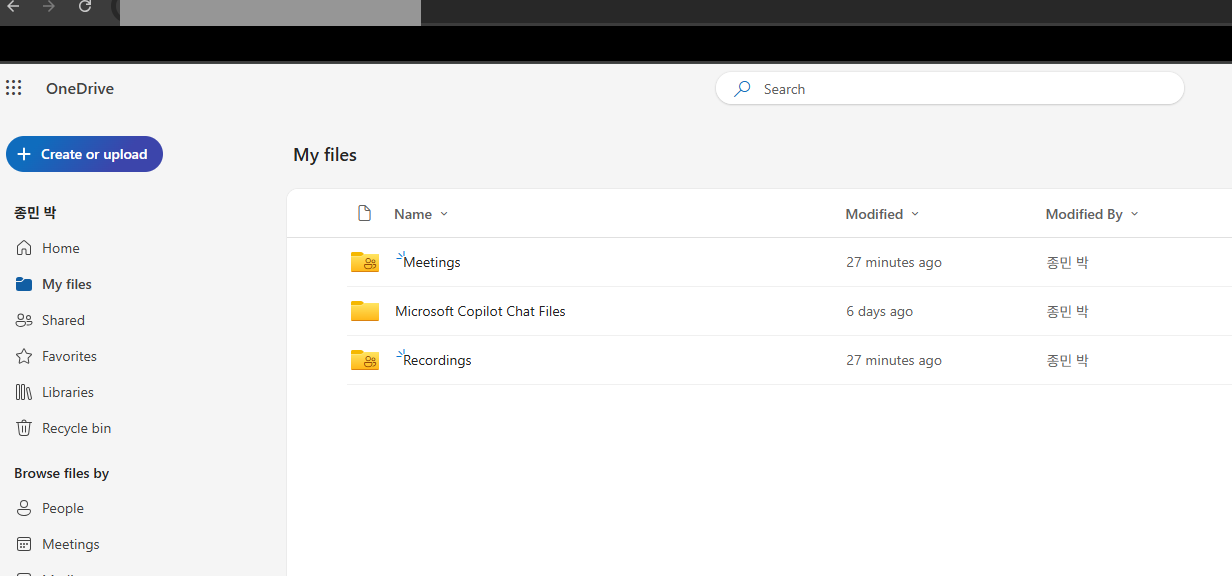Screen dimensions: 1232x576
Task: Click the search magnifier icon
Action: (742, 89)
